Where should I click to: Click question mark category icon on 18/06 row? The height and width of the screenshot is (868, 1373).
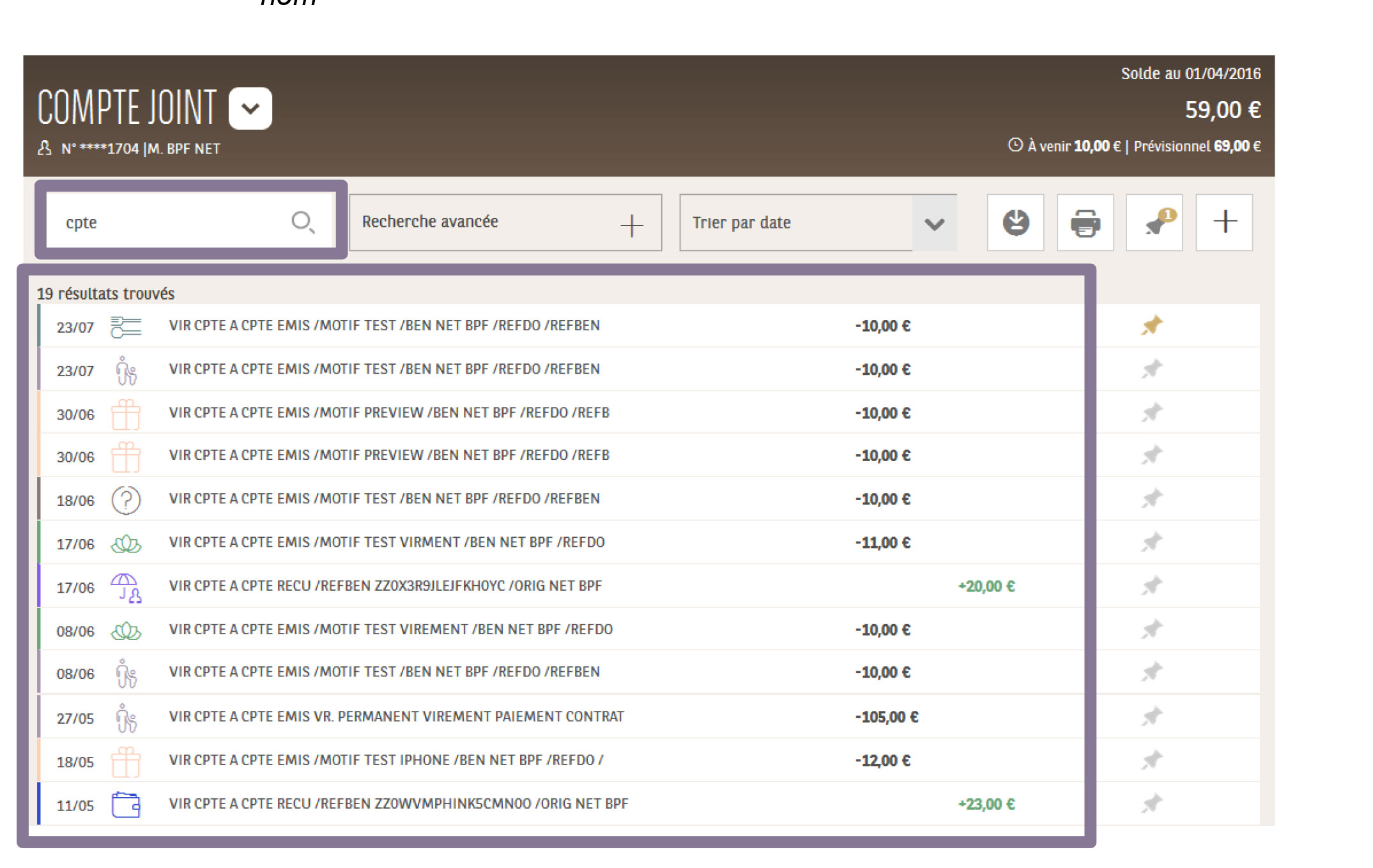point(126,500)
